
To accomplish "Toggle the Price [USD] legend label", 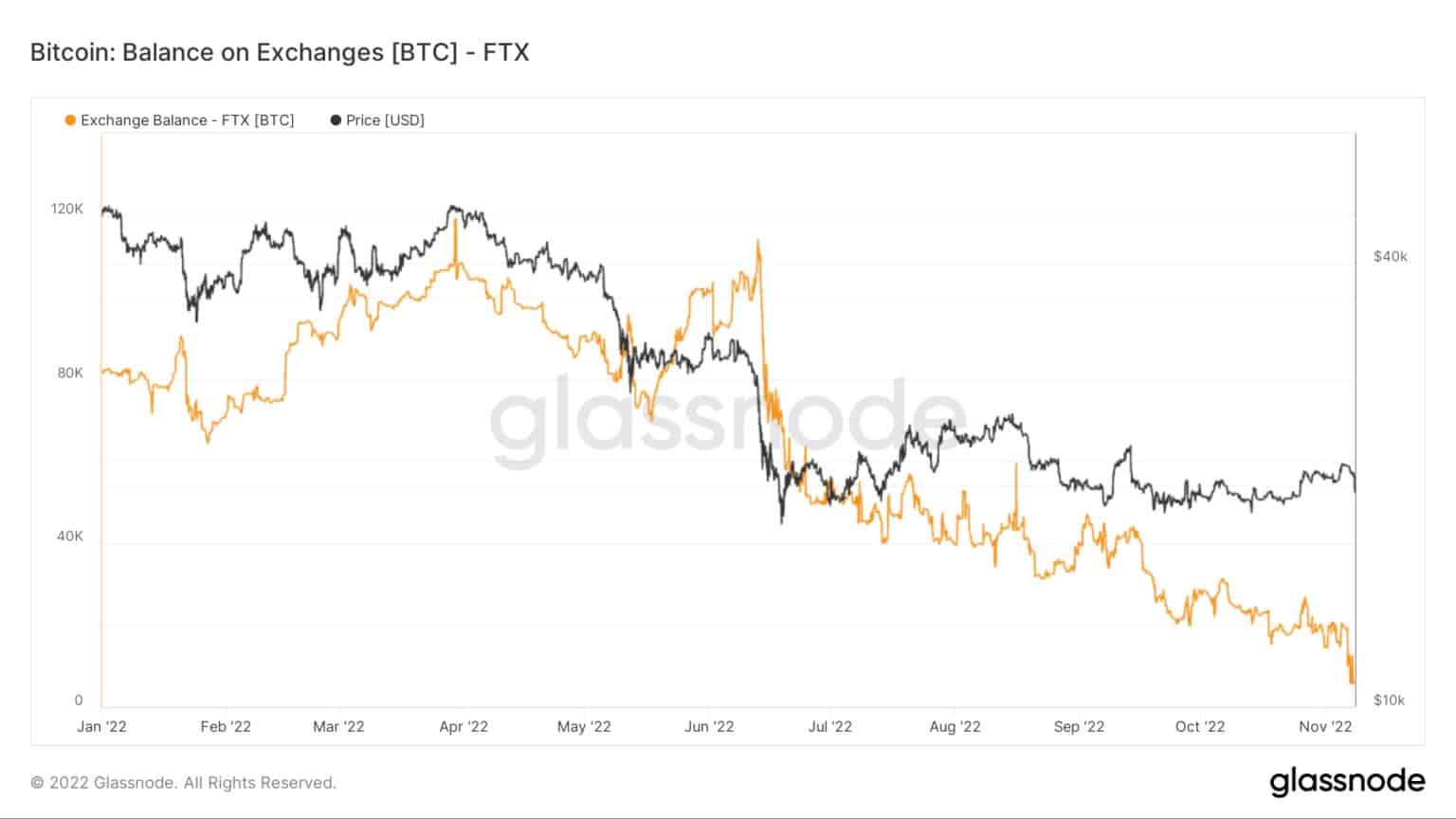I will pyautogui.click(x=385, y=120).
